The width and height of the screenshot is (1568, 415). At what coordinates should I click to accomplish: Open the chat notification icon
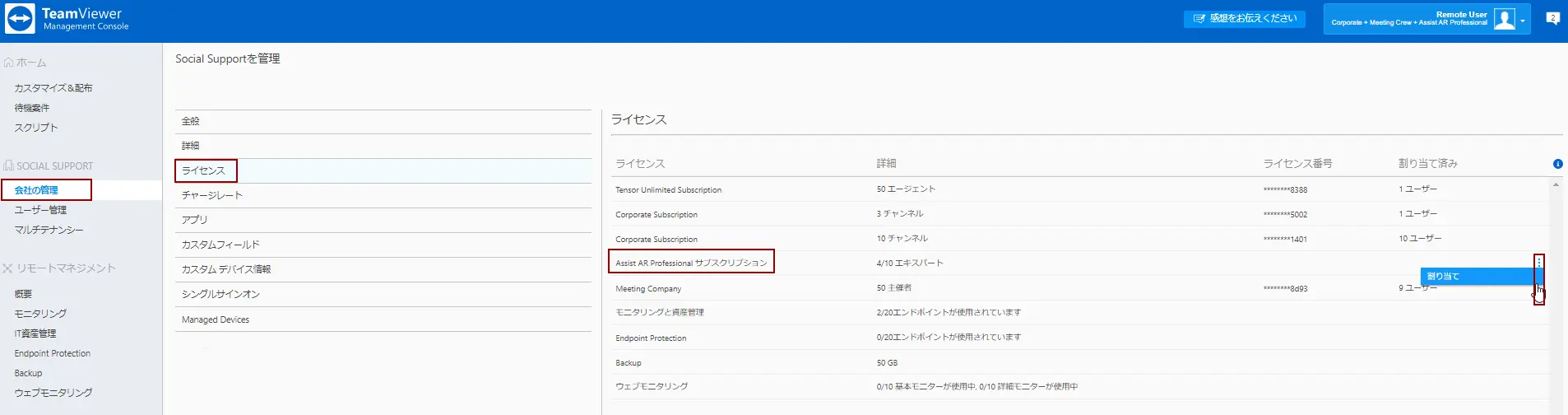point(1552,18)
